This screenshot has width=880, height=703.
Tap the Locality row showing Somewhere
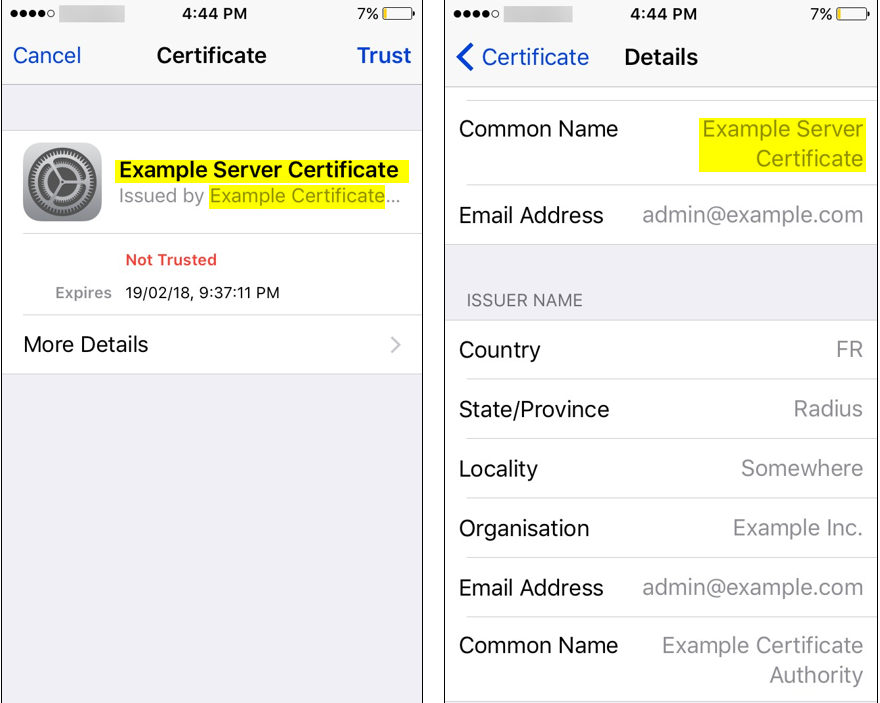click(661, 468)
